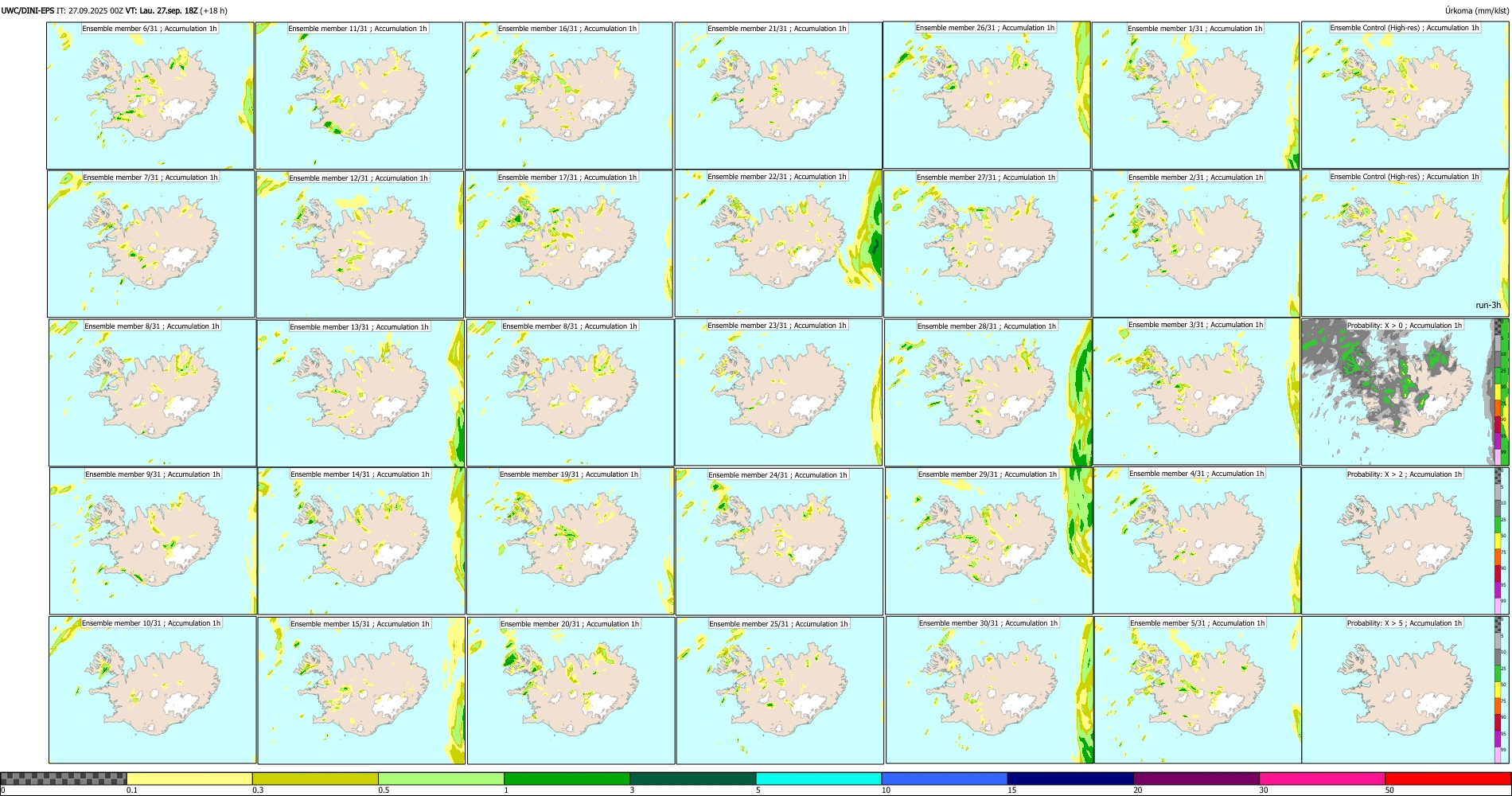Open the Ensemble member 1/31 precipitation map
Screen dimensions: 1512x796
coord(1196,96)
